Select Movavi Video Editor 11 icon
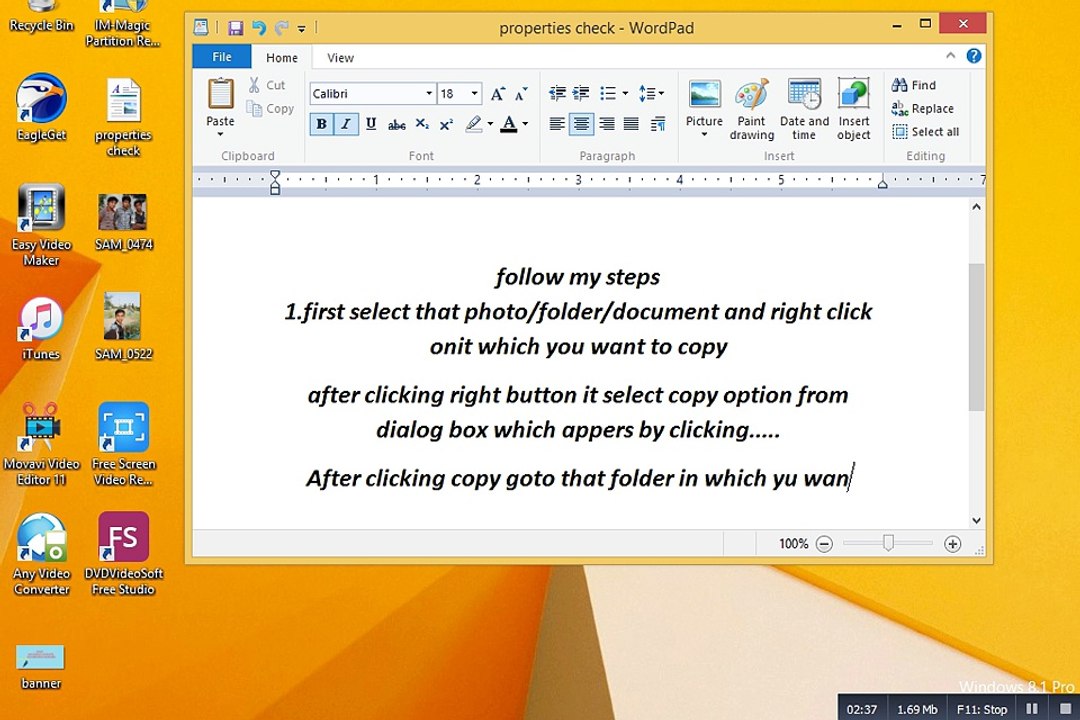This screenshot has height=720, width=1080. click(41, 444)
